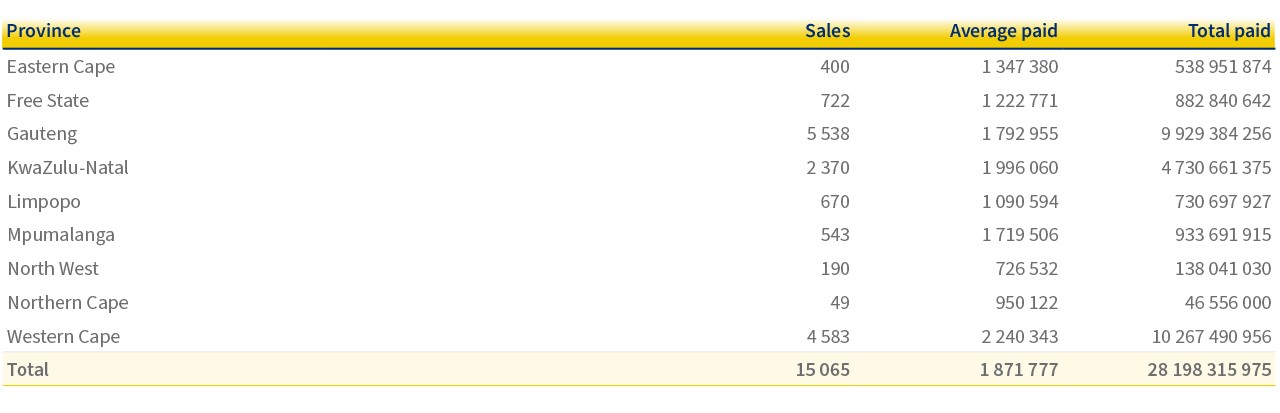Select Gauteng sales value 5 538
Image resolution: width=1280 pixels, height=413 pixels.
[x=828, y=134]
